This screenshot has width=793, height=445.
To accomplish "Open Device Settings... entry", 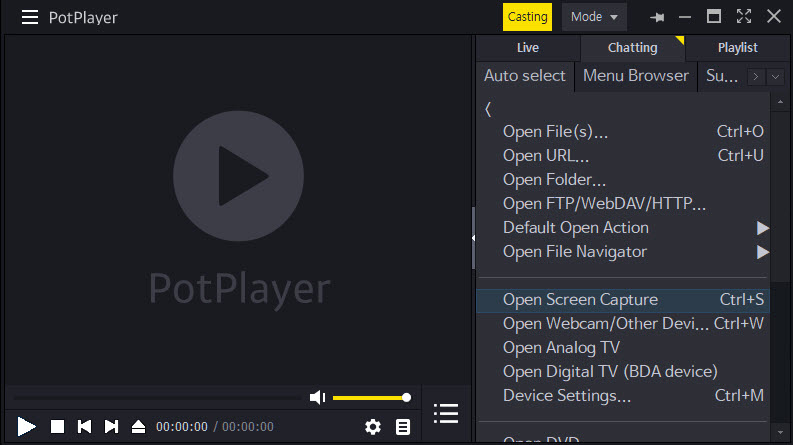I will click(623, 395).
